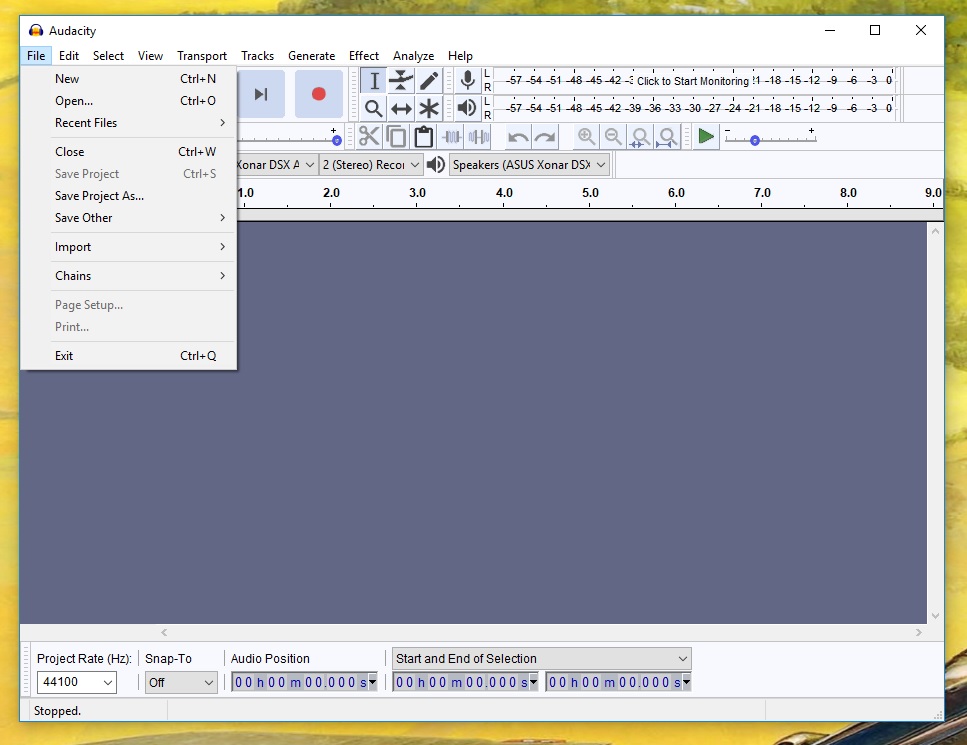Viewport: 967px width, 745px height.
Task: Open the Effect menu
Action: tap(364, 56)
